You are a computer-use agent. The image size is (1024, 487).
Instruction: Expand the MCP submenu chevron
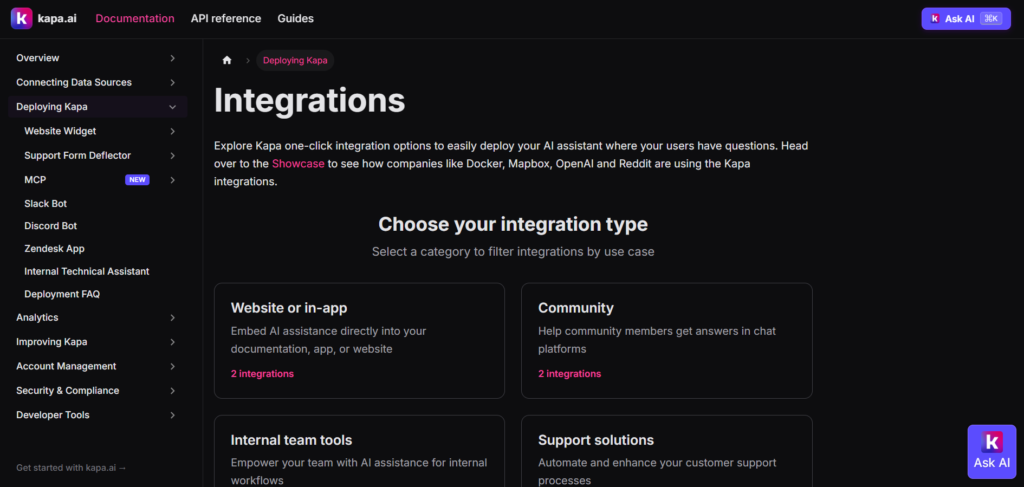tap(172, 180)
